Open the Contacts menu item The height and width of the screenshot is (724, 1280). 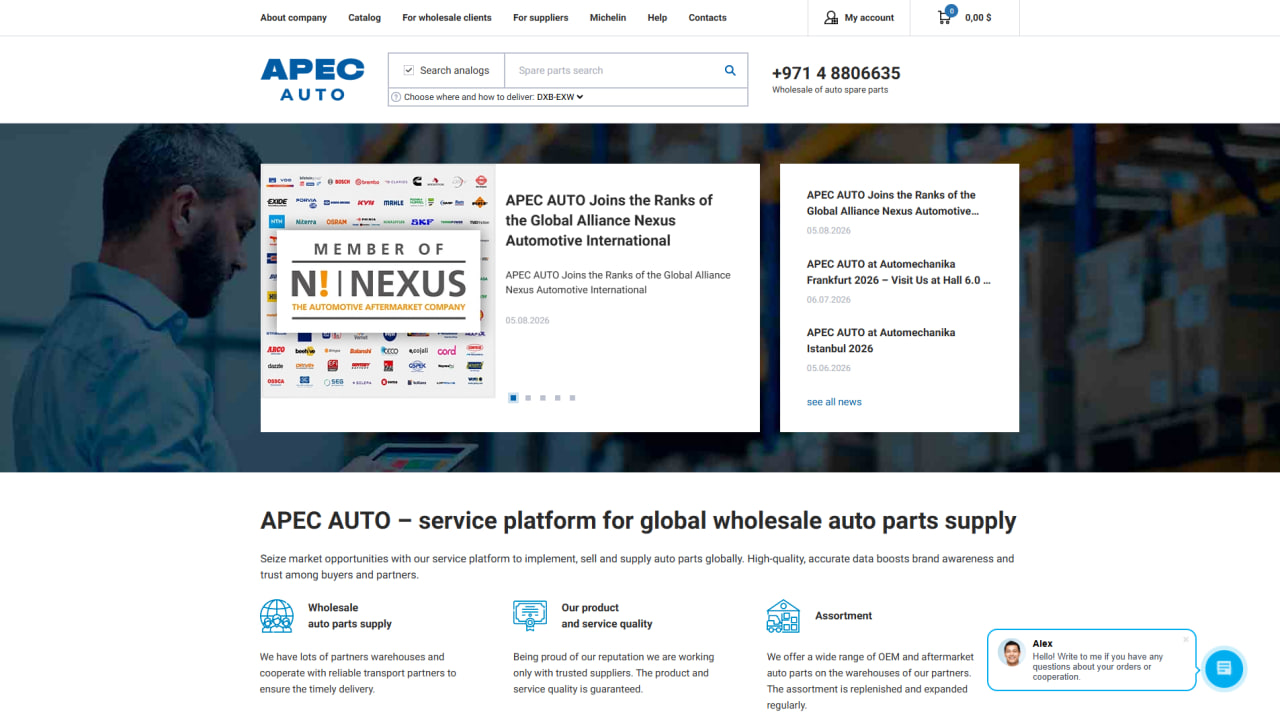click(708, 18)
